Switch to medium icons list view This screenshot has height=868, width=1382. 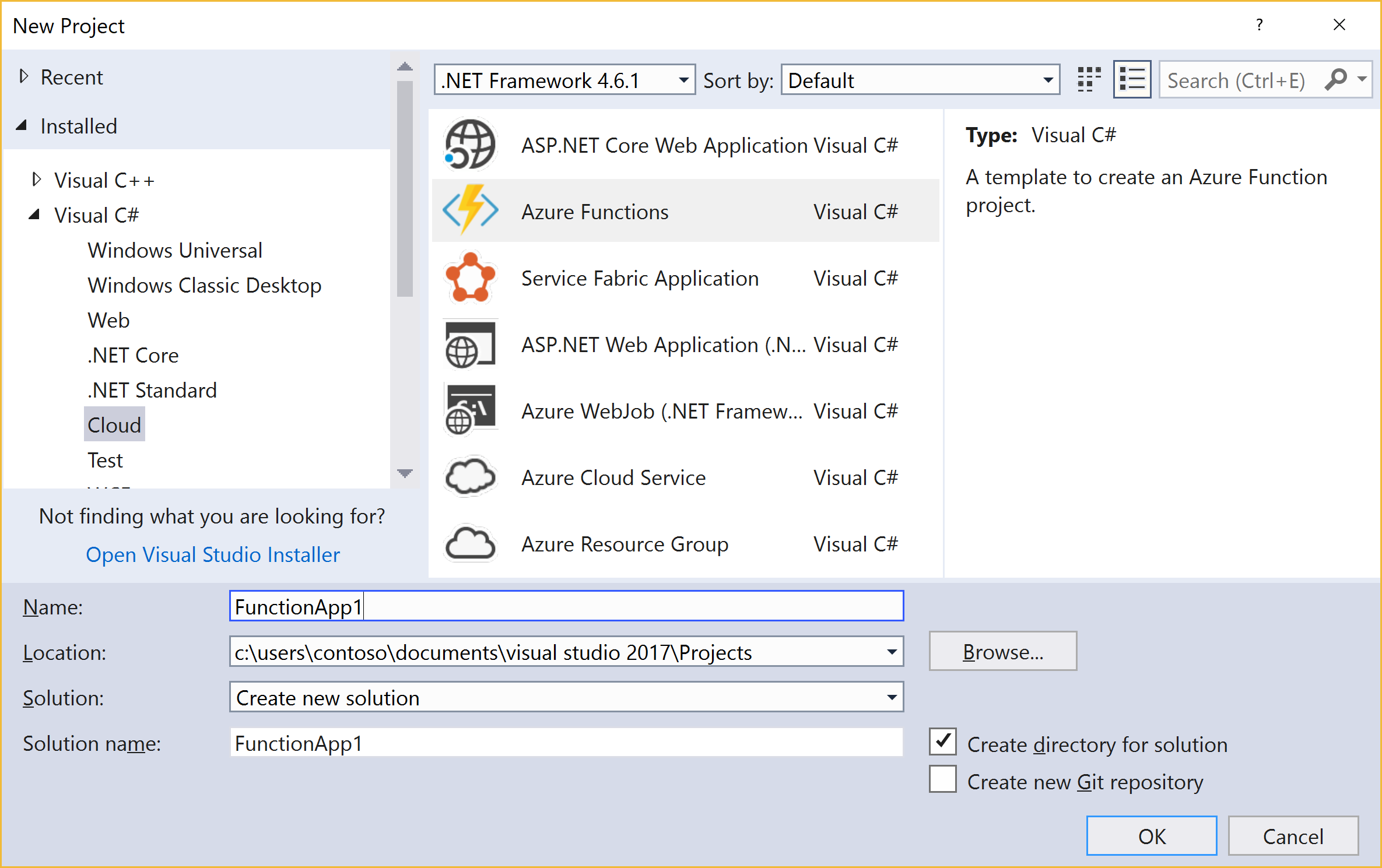coord(1131,80)
